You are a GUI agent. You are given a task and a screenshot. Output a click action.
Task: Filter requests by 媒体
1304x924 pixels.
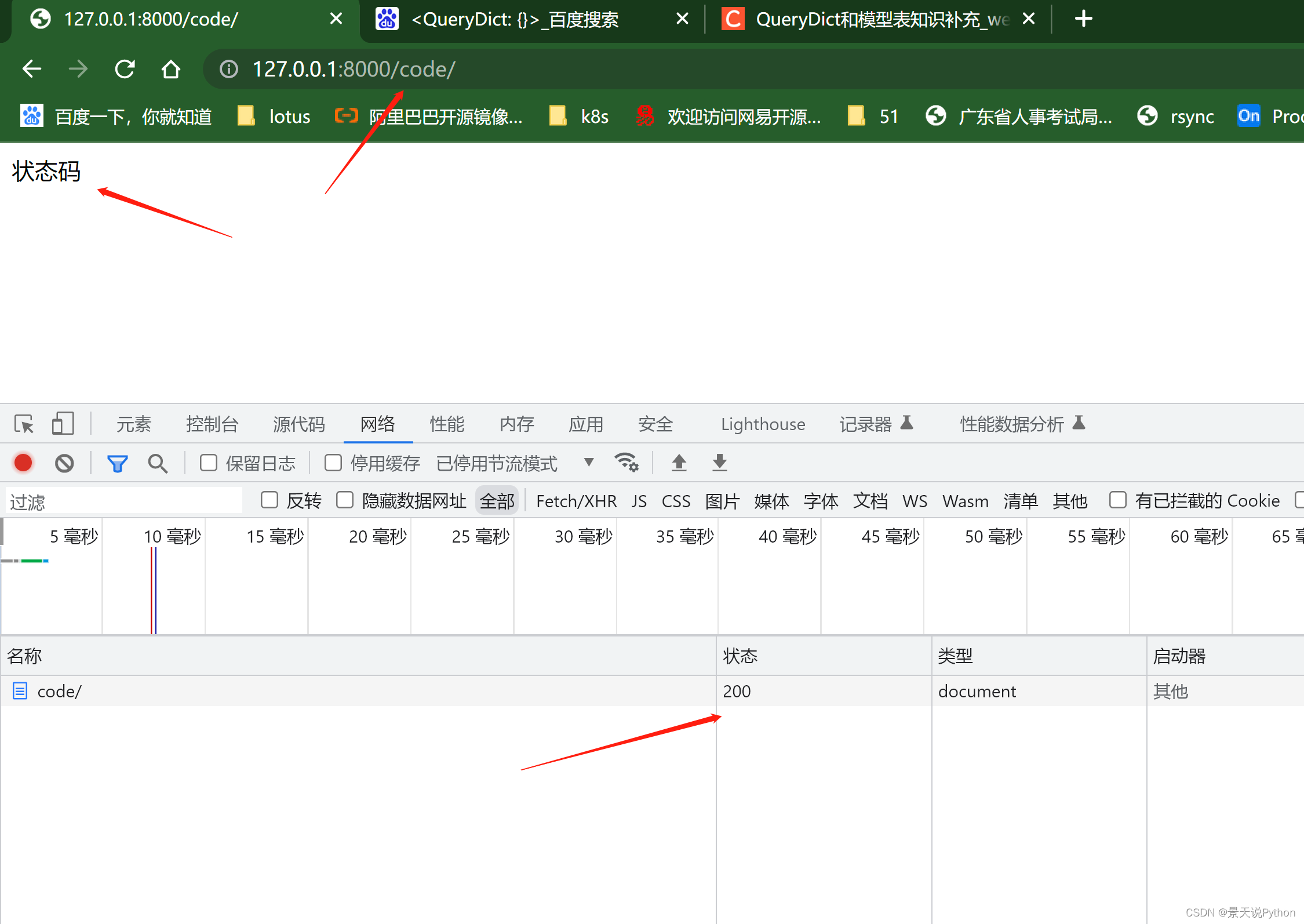tap(772, 501)
